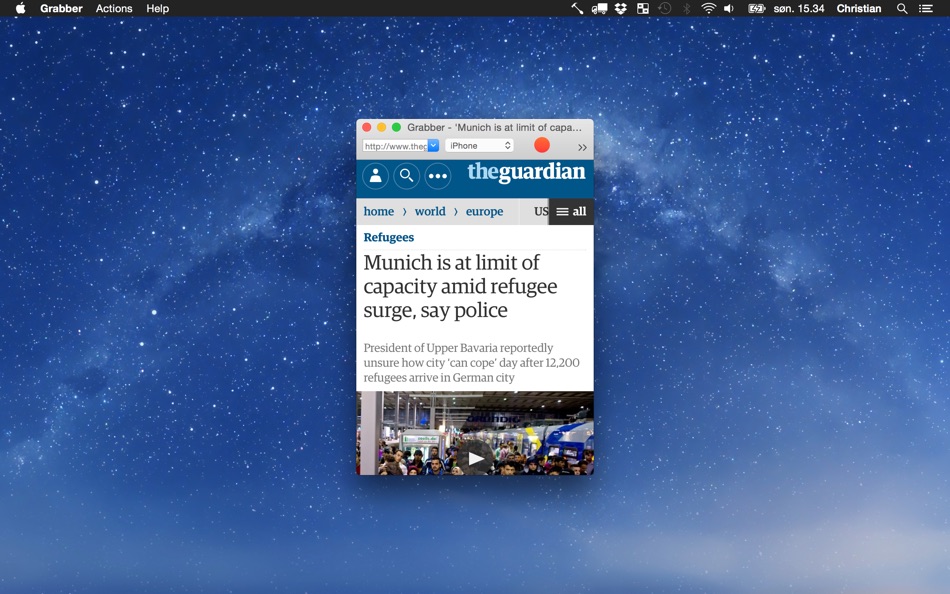Open Notification Center list icon
This screenshot has height=594, width=950.
[x=925, y=8]
